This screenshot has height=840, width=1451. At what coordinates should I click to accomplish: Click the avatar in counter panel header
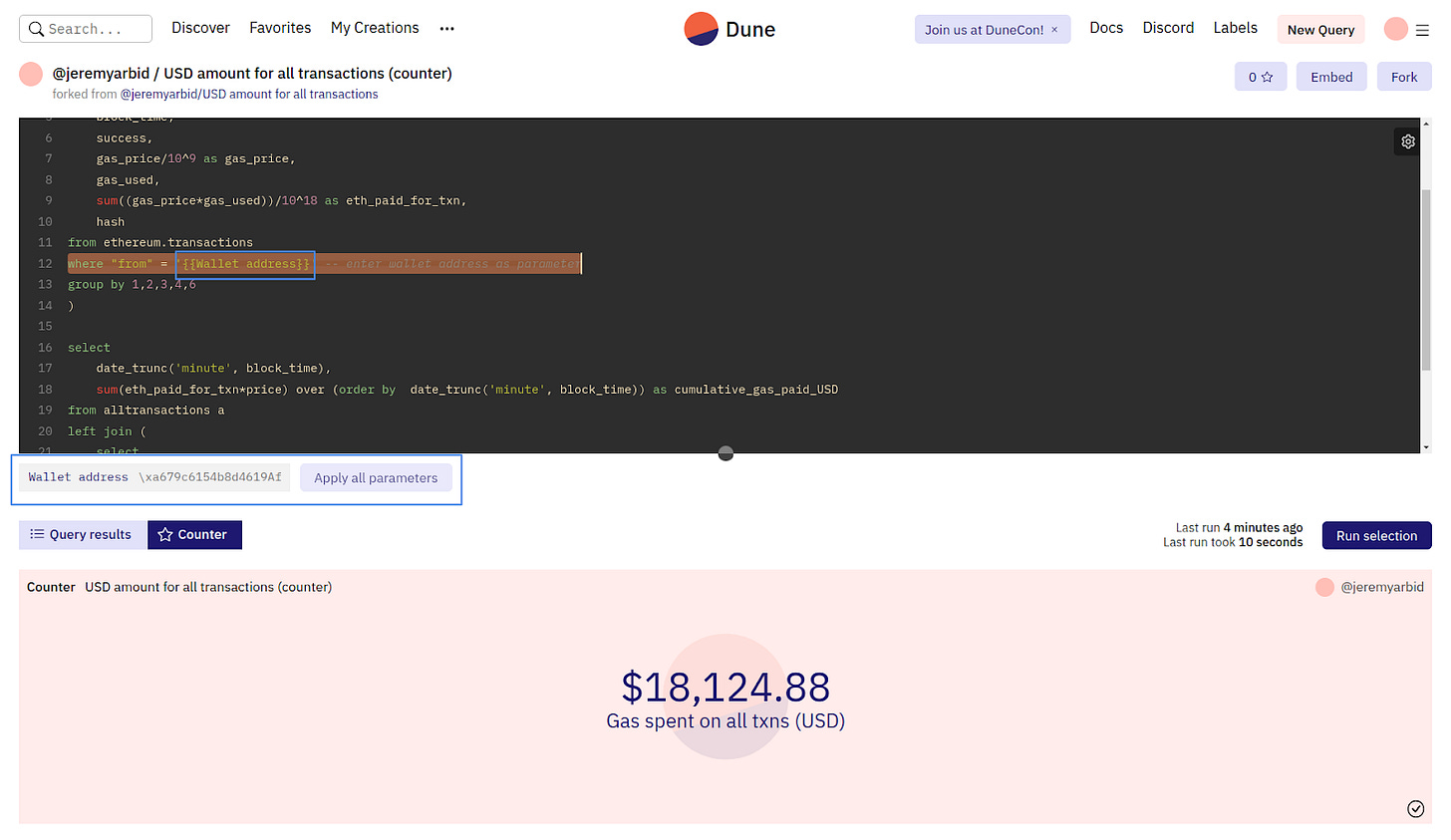pos(1324,587)
